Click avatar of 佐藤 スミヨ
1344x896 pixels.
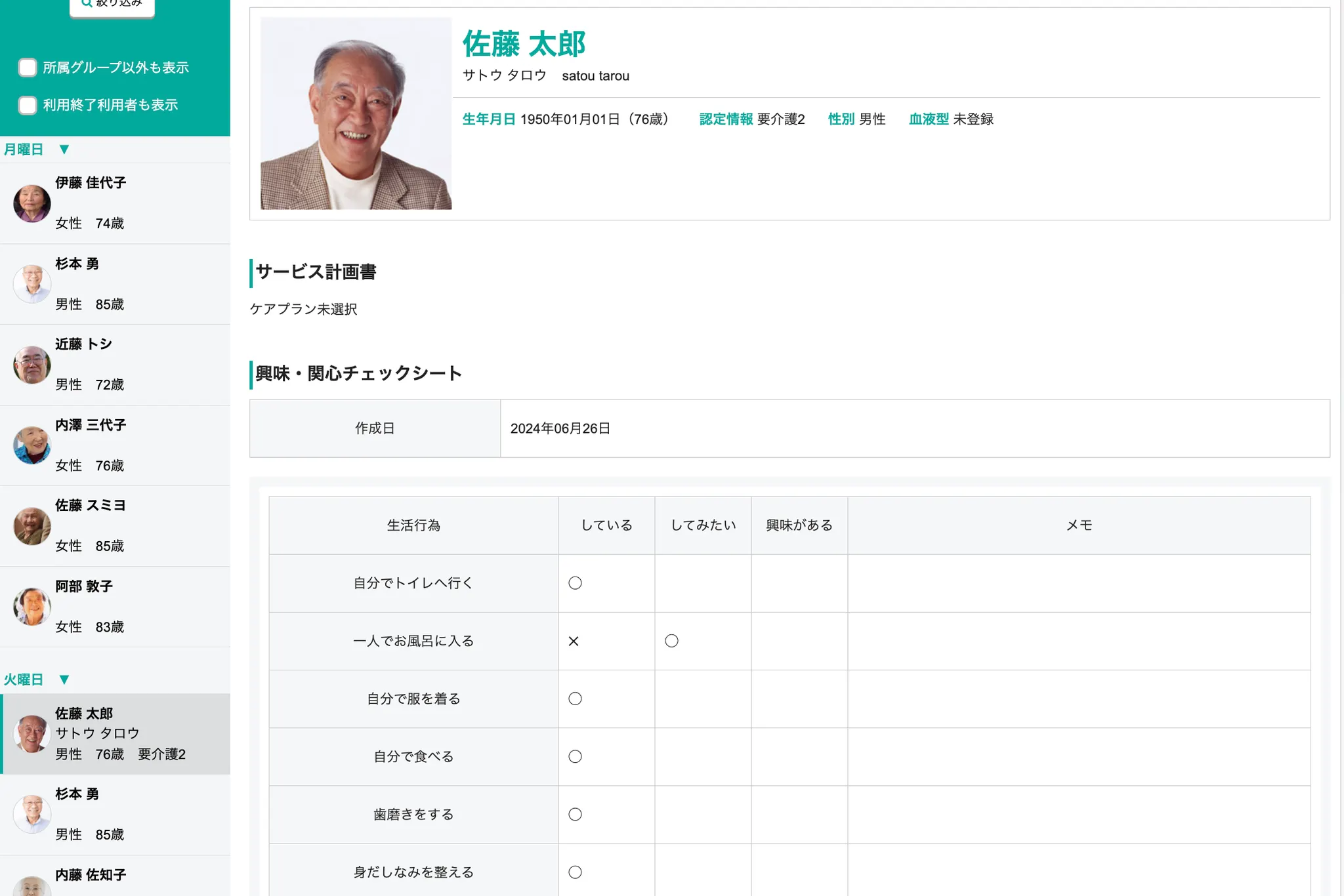click(x=32, y=526)
